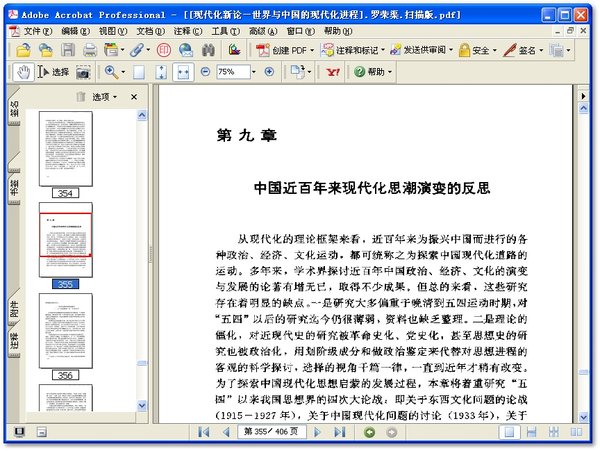Enable Continuous page layout

pos(531,432)
